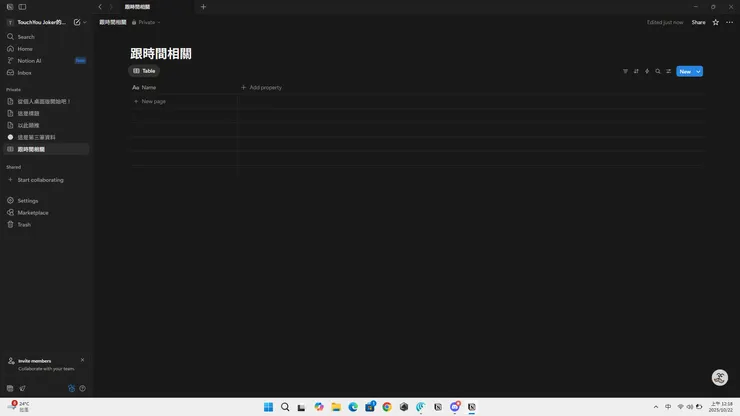Open the second page under Private
This screenshot has width=740, height=416.
[46, 113]
